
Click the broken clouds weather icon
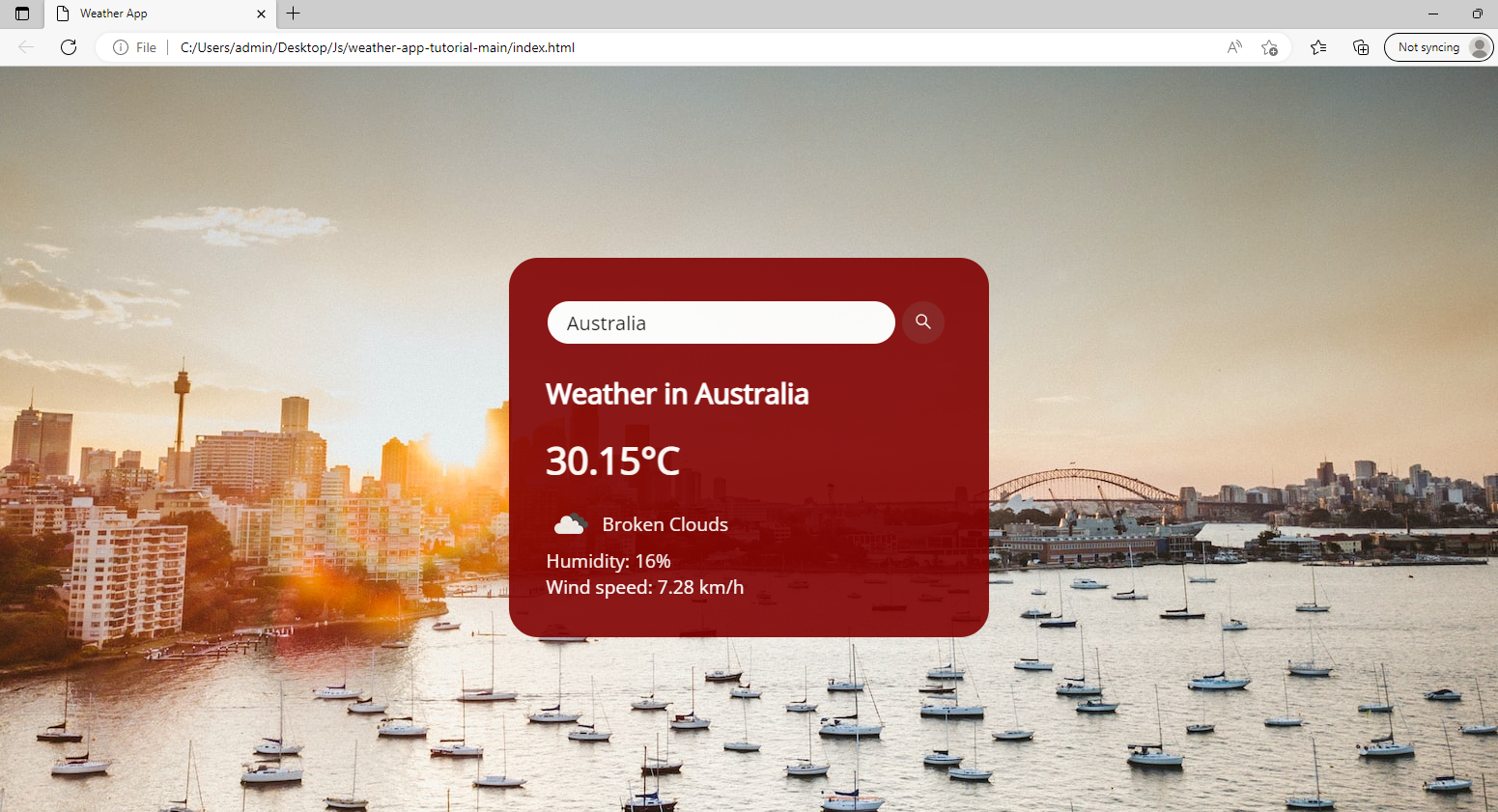570,523
